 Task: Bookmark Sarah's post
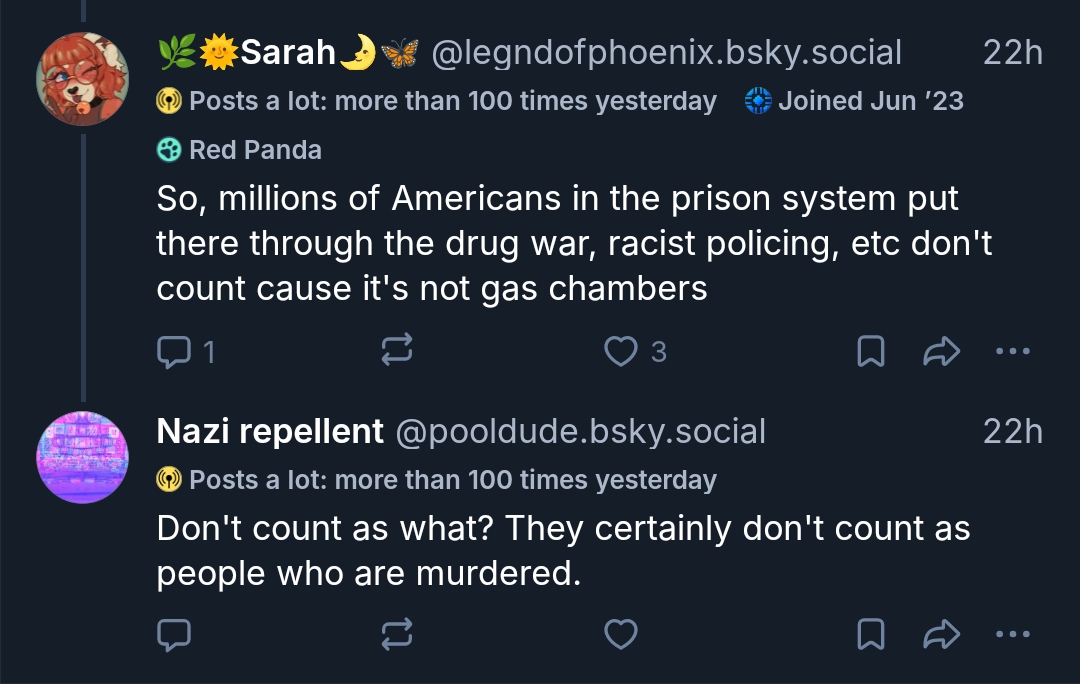click(871, 351)
